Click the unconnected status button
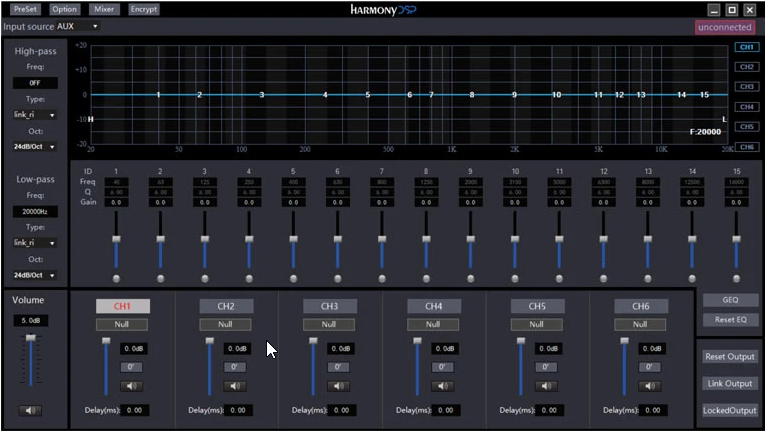 (725, 27)
